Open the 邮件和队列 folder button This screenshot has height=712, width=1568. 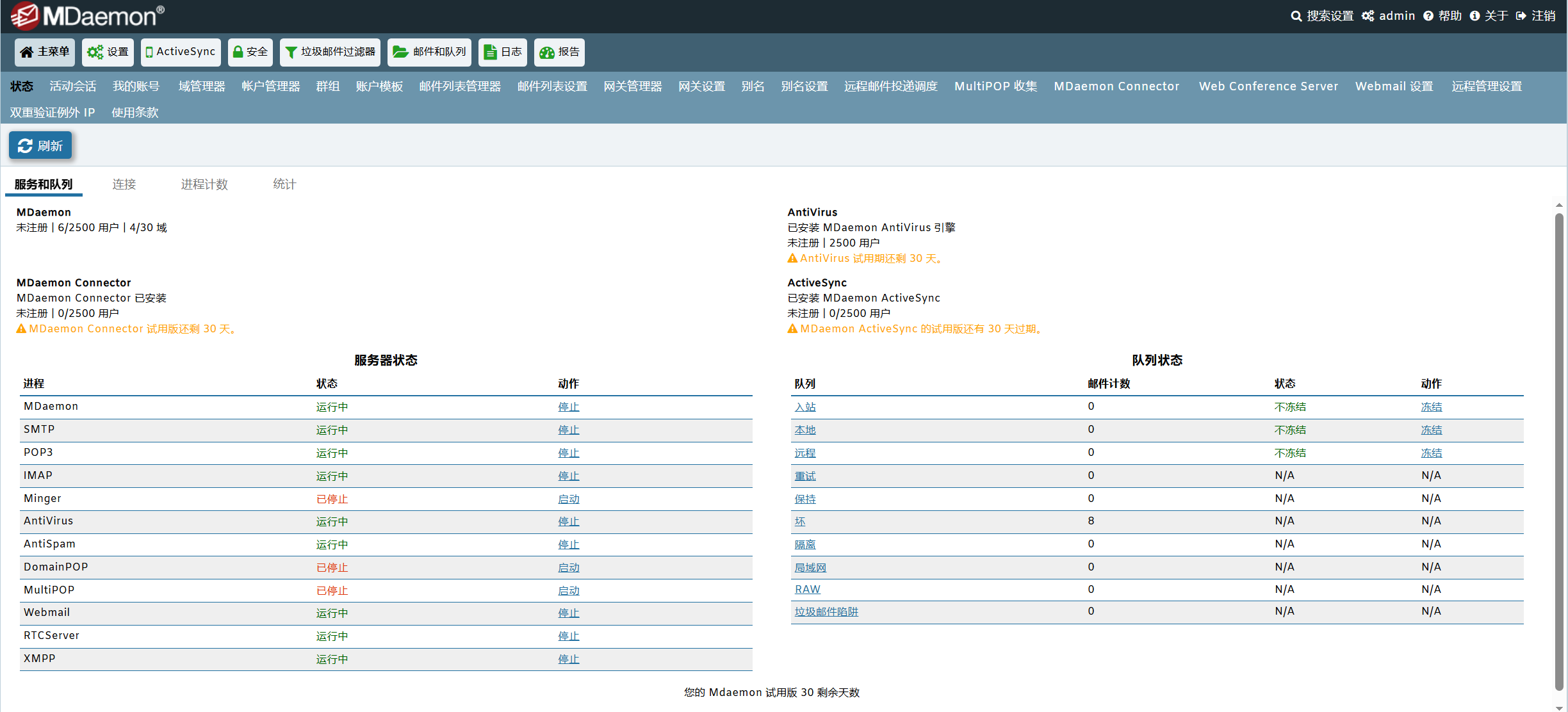429,52
